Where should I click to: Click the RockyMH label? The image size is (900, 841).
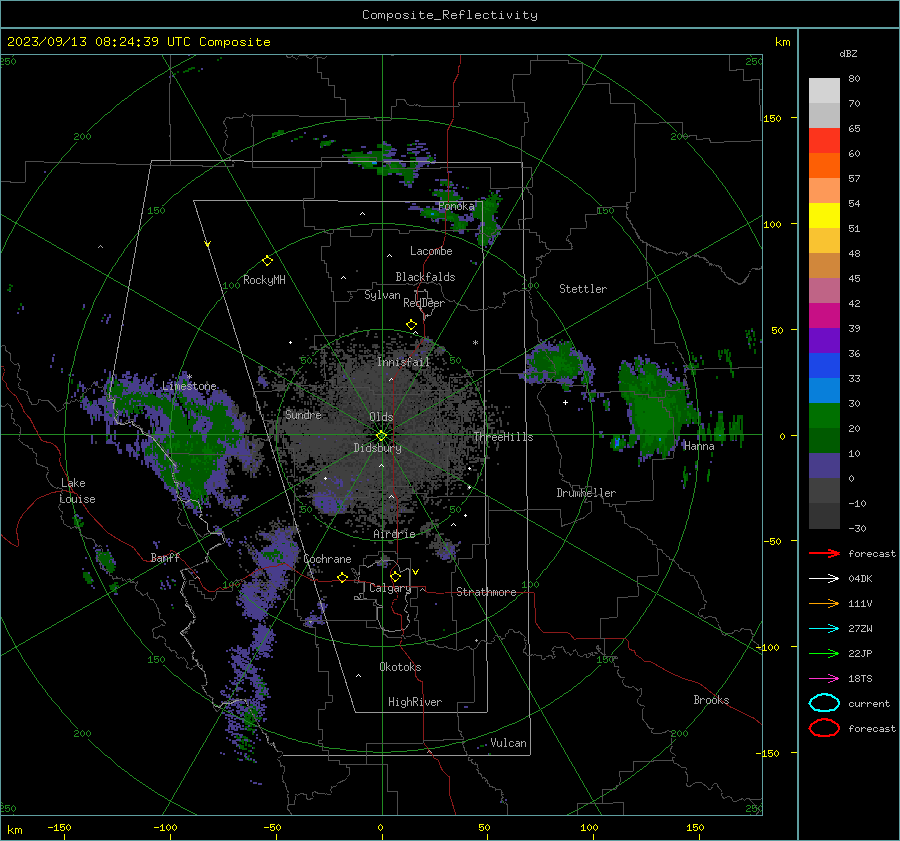pyautogui.click(x=264, y=280)
